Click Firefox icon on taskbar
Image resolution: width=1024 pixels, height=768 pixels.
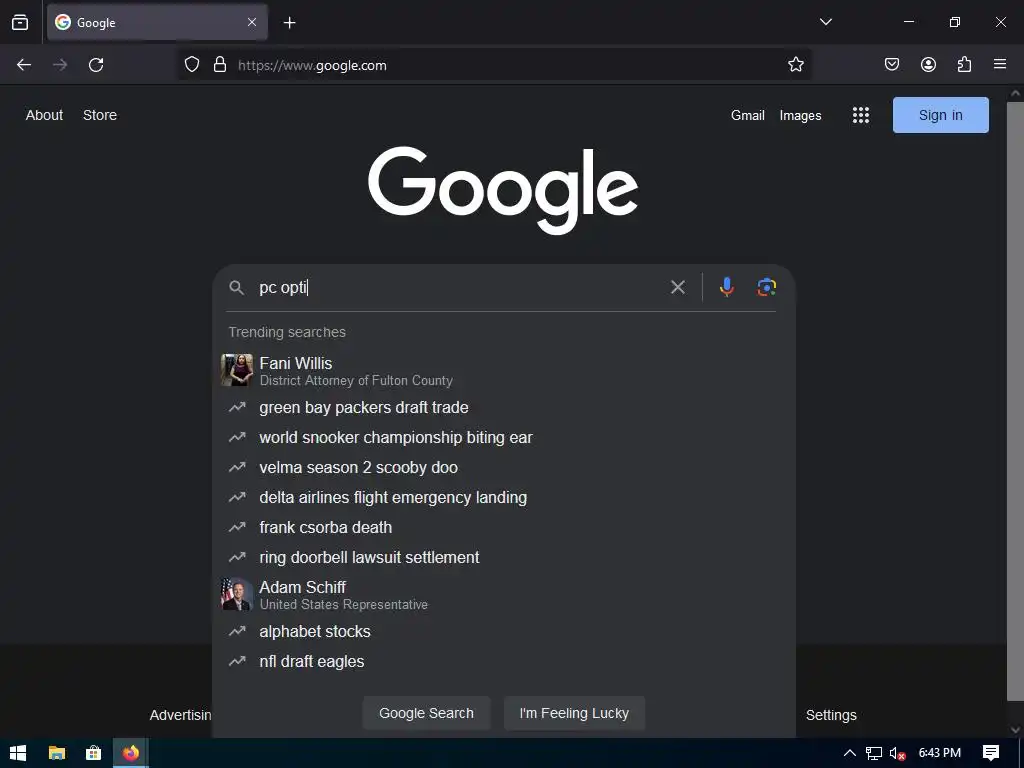131,753
